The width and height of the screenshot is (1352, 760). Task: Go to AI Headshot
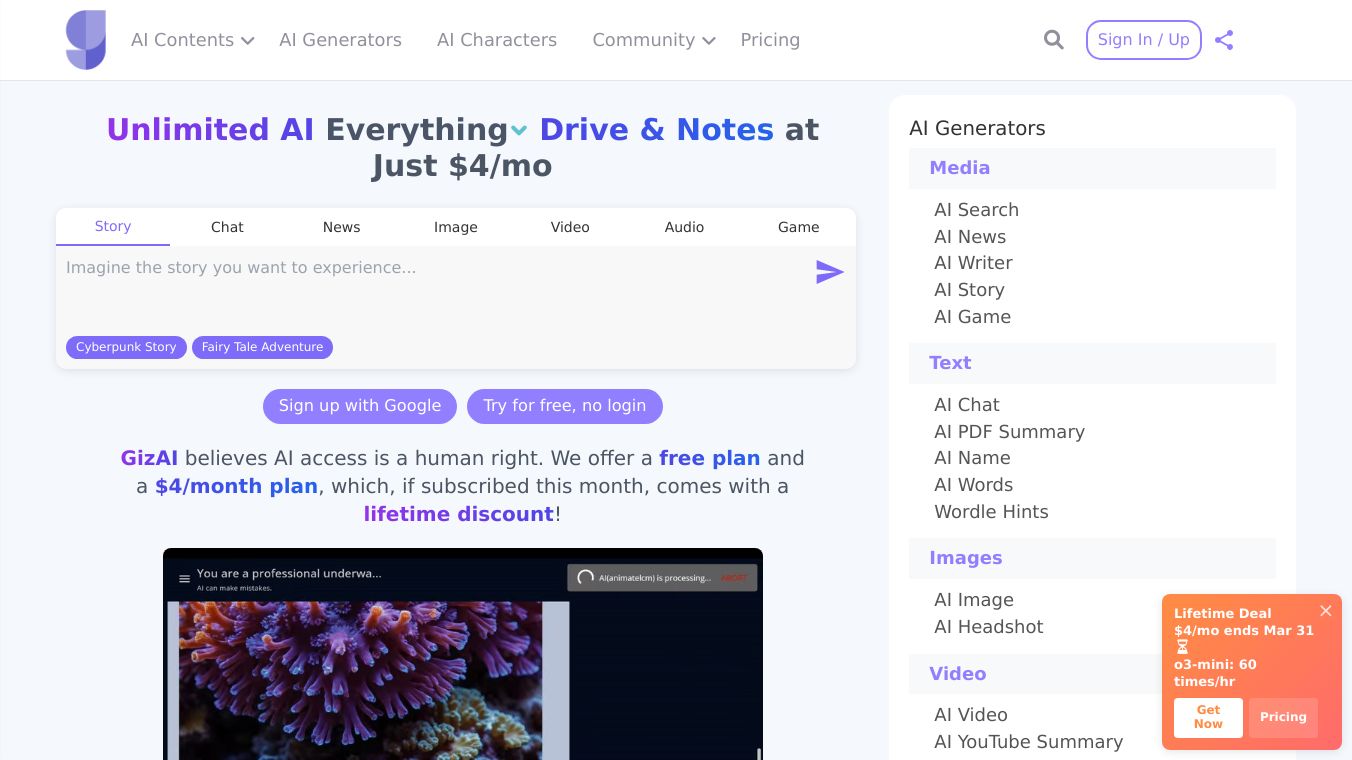[988, 627]
